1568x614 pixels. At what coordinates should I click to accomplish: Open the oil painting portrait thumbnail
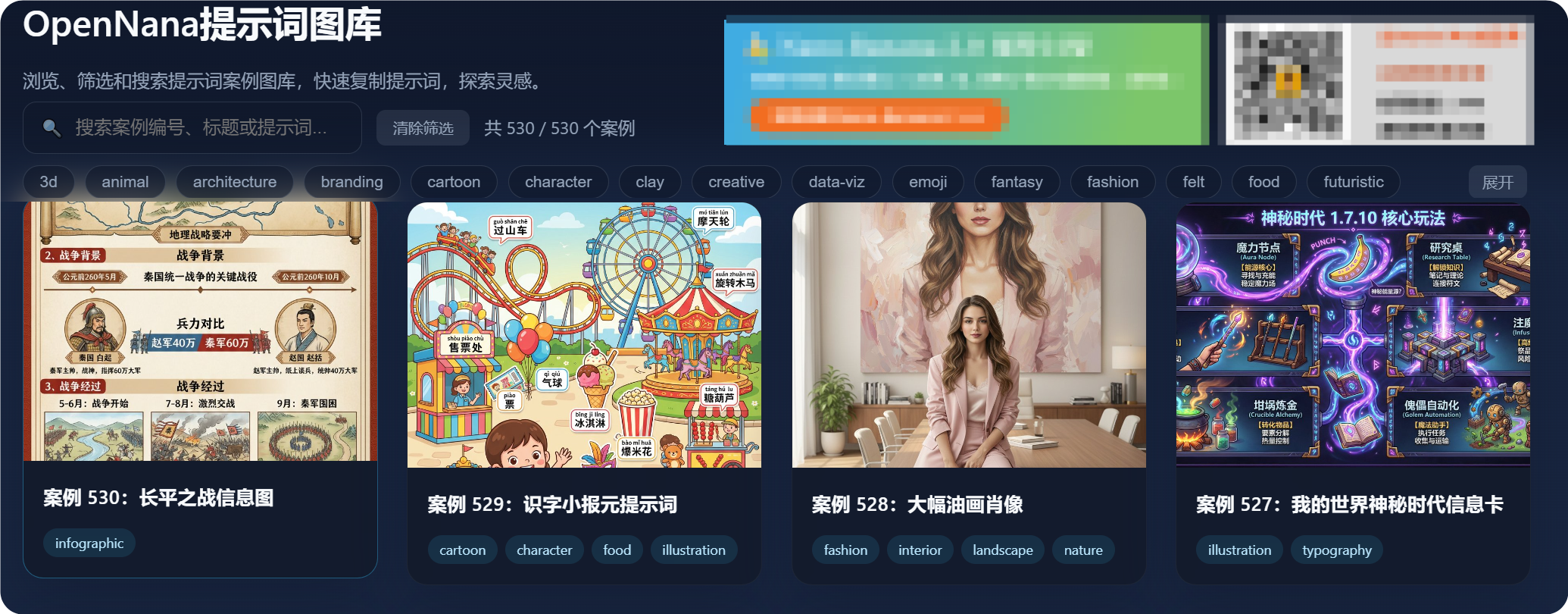click(969, 334)
